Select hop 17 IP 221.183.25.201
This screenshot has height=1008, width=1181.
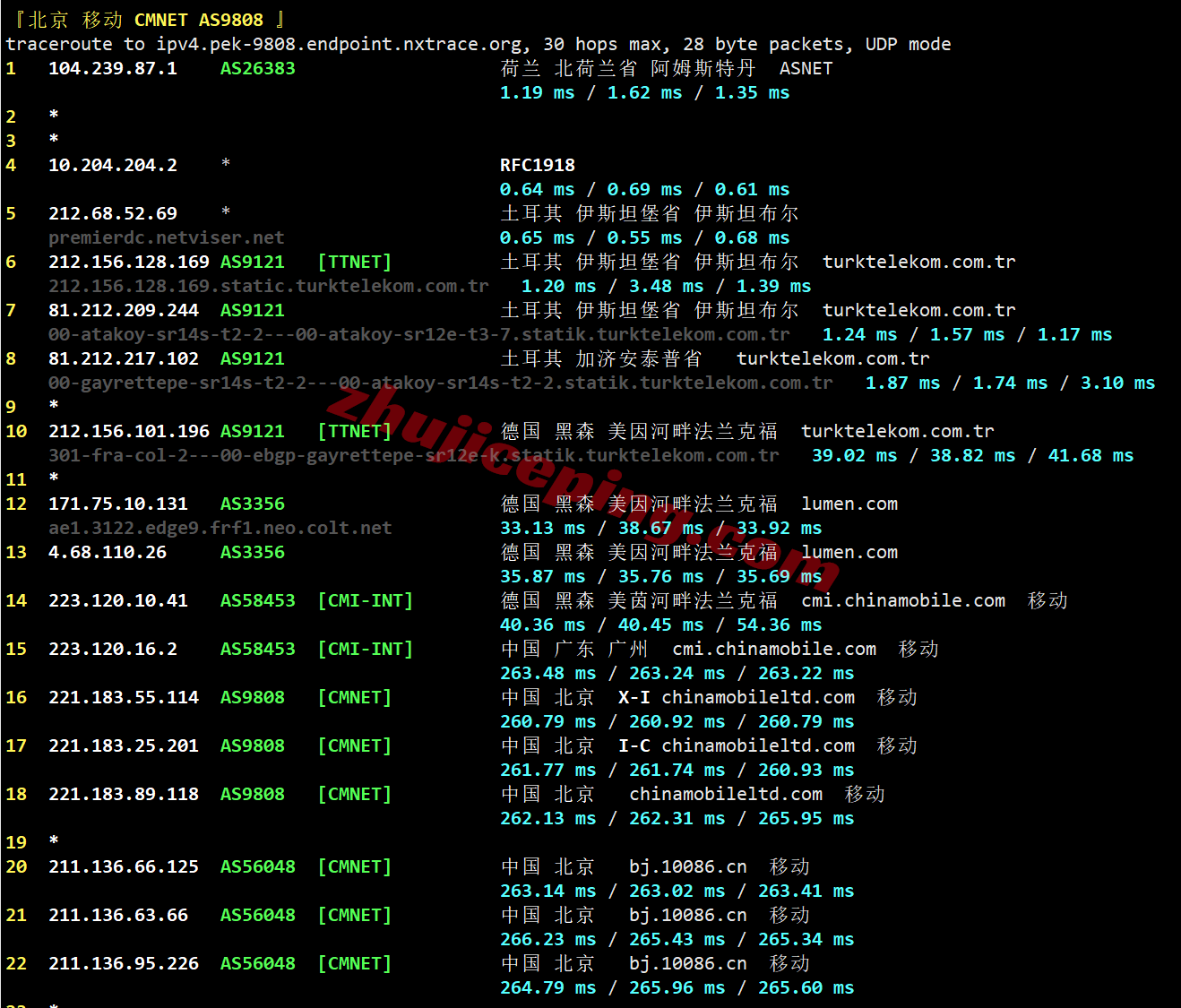pos(124,745)
